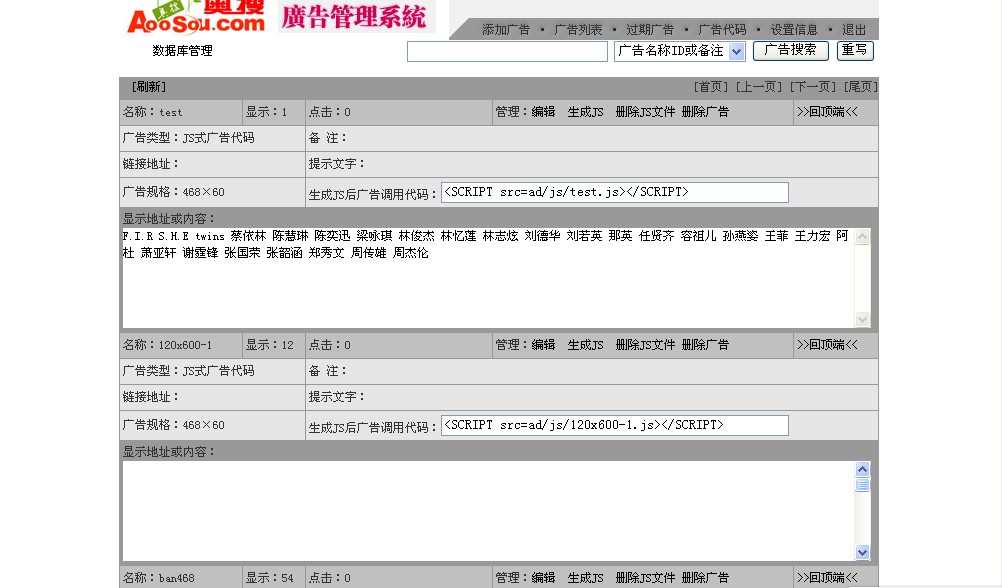1002x588 pixels.
Task: Click 删除JS文件 for the 120x600-1 ad
Action: pos(645,345)
